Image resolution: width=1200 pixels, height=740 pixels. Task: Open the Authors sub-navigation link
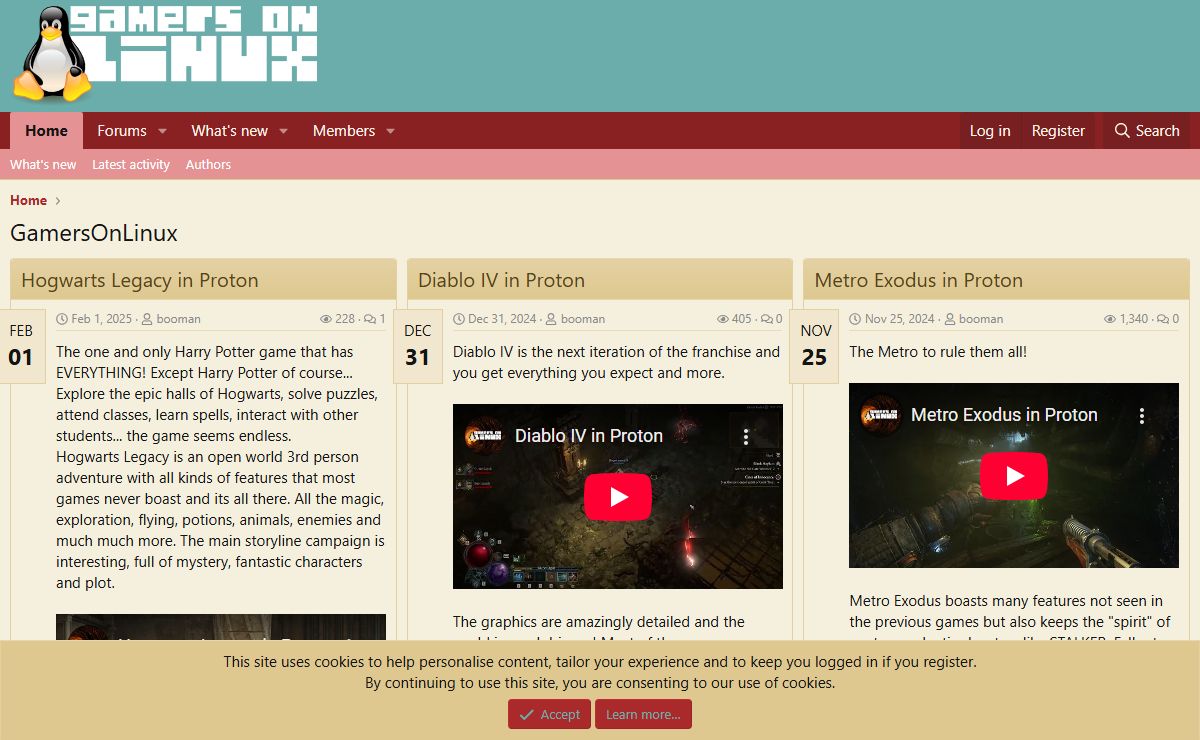(208, 165)
